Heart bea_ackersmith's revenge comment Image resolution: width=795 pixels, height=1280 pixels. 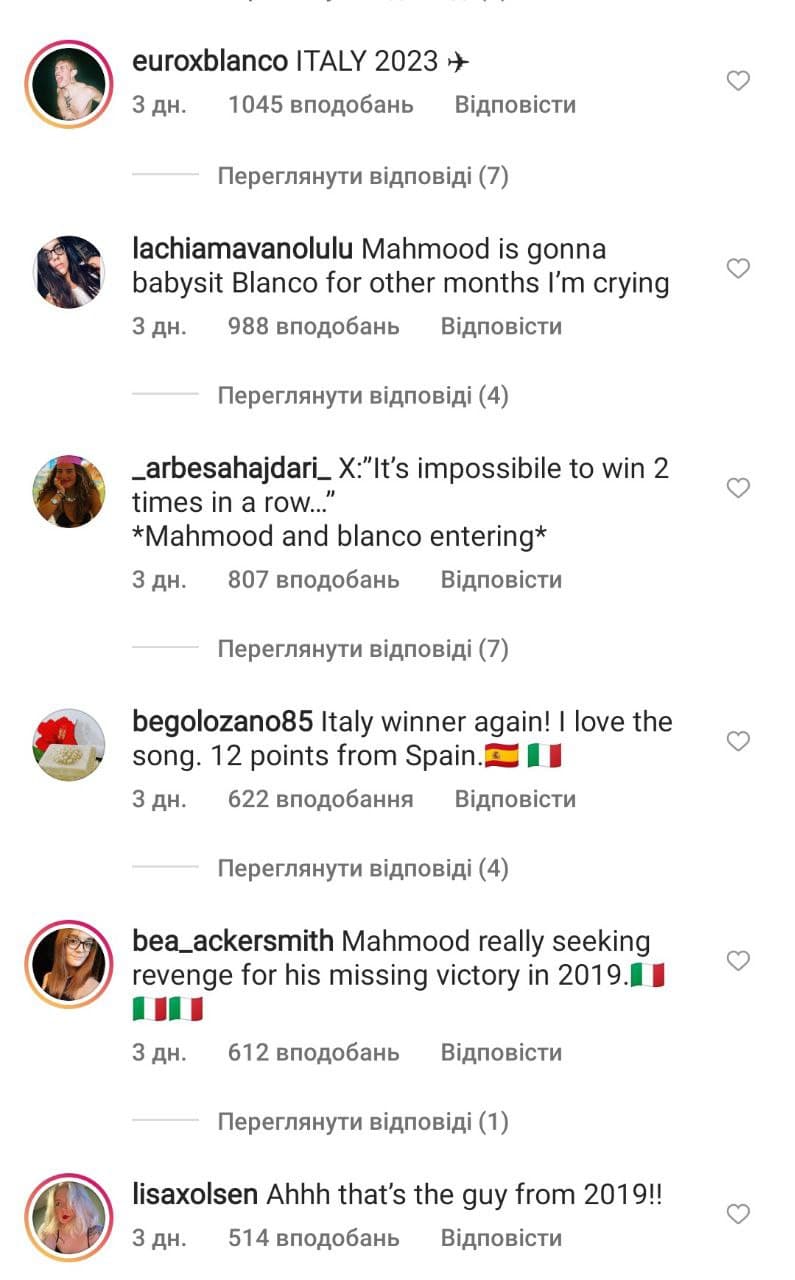pos(738,961)
